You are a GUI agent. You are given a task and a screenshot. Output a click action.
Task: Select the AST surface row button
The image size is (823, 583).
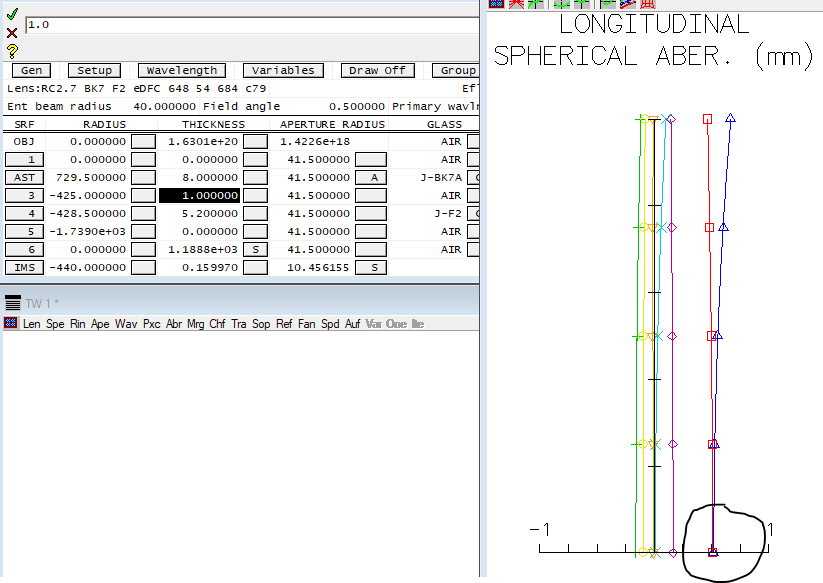[24, 177]
